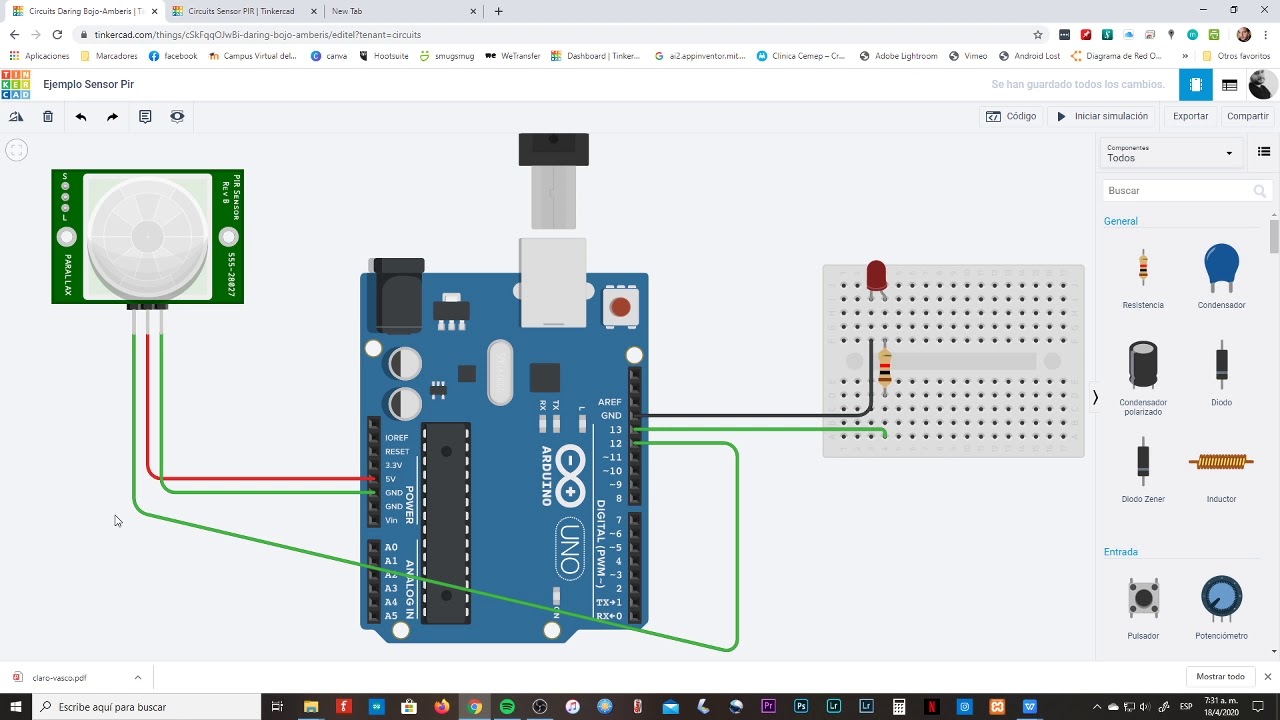Image resolution: width=1280 pixels, height=720 pixels.
Task: Start simulation with Iniciar simulación
Action: (1103, 116)
